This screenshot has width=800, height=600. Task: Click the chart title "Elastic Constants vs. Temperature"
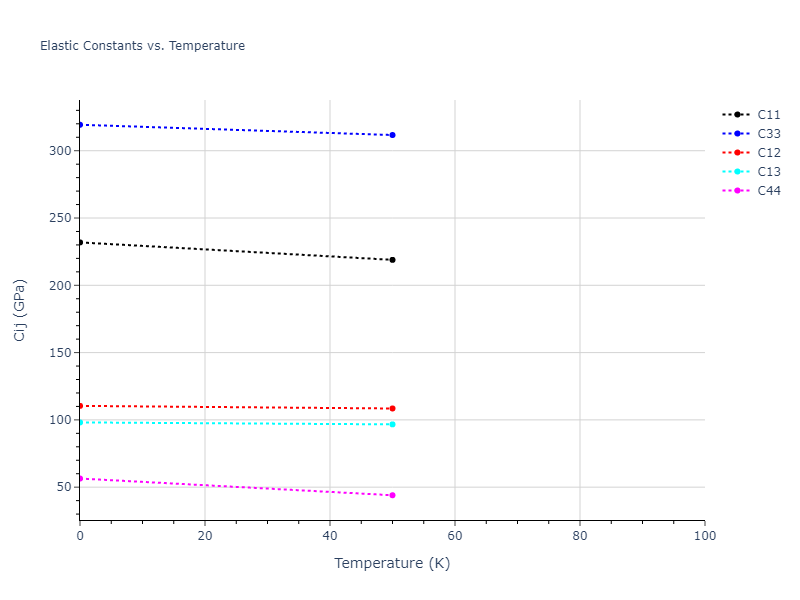[x=142, y=46]
